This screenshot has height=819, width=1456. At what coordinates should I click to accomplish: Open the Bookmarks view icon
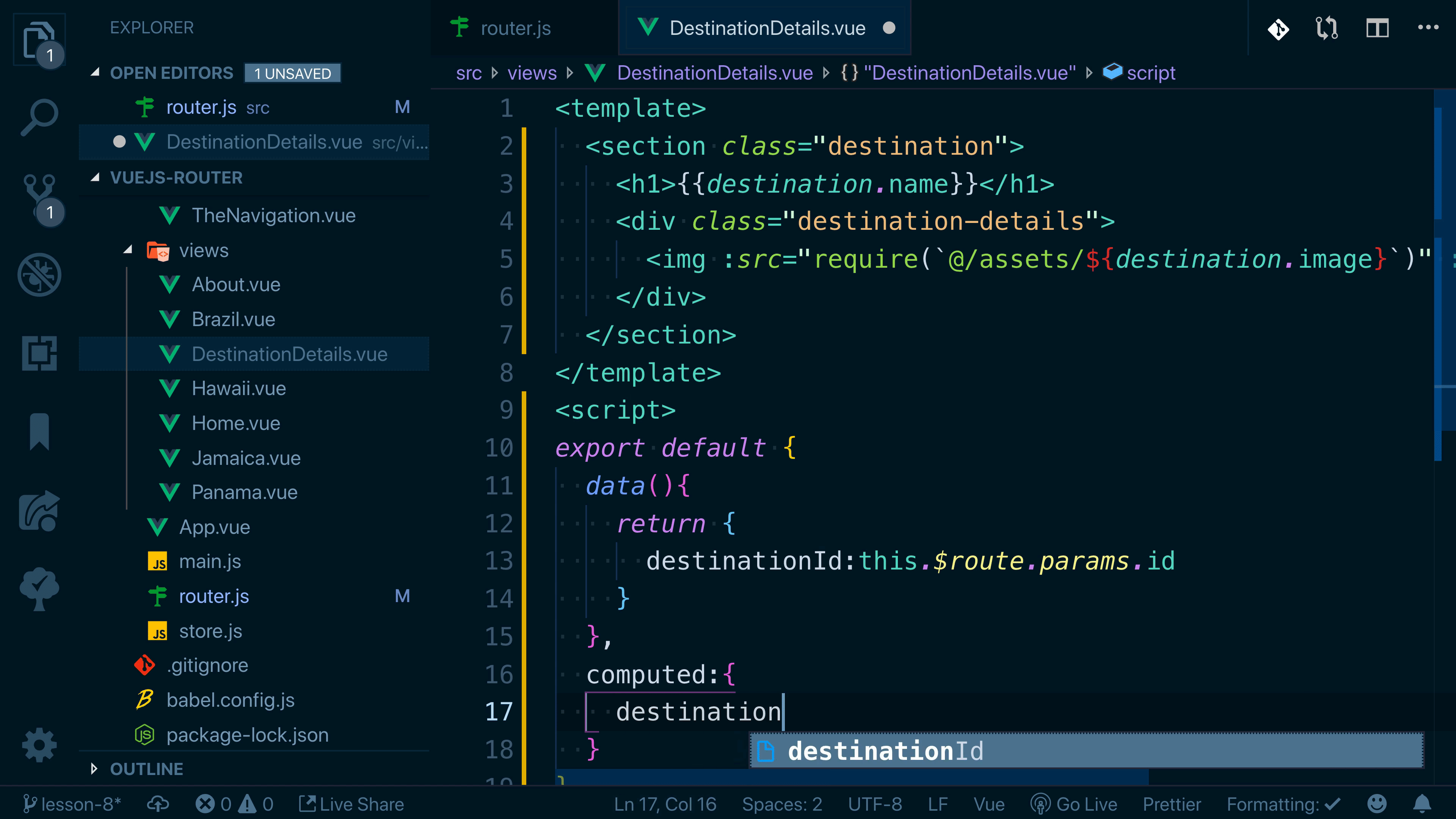coord(39,432)
